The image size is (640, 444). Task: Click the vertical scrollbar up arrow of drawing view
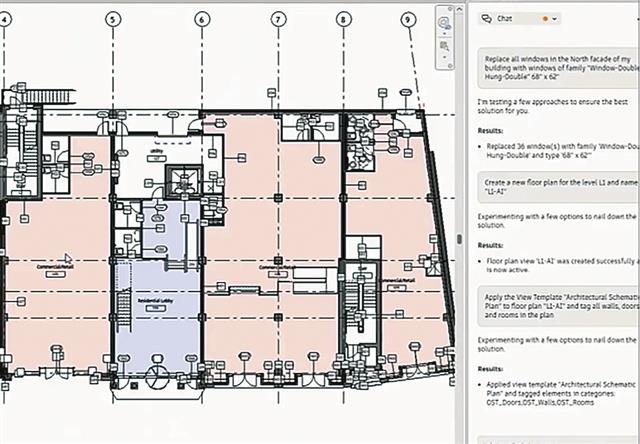[459, 8]
